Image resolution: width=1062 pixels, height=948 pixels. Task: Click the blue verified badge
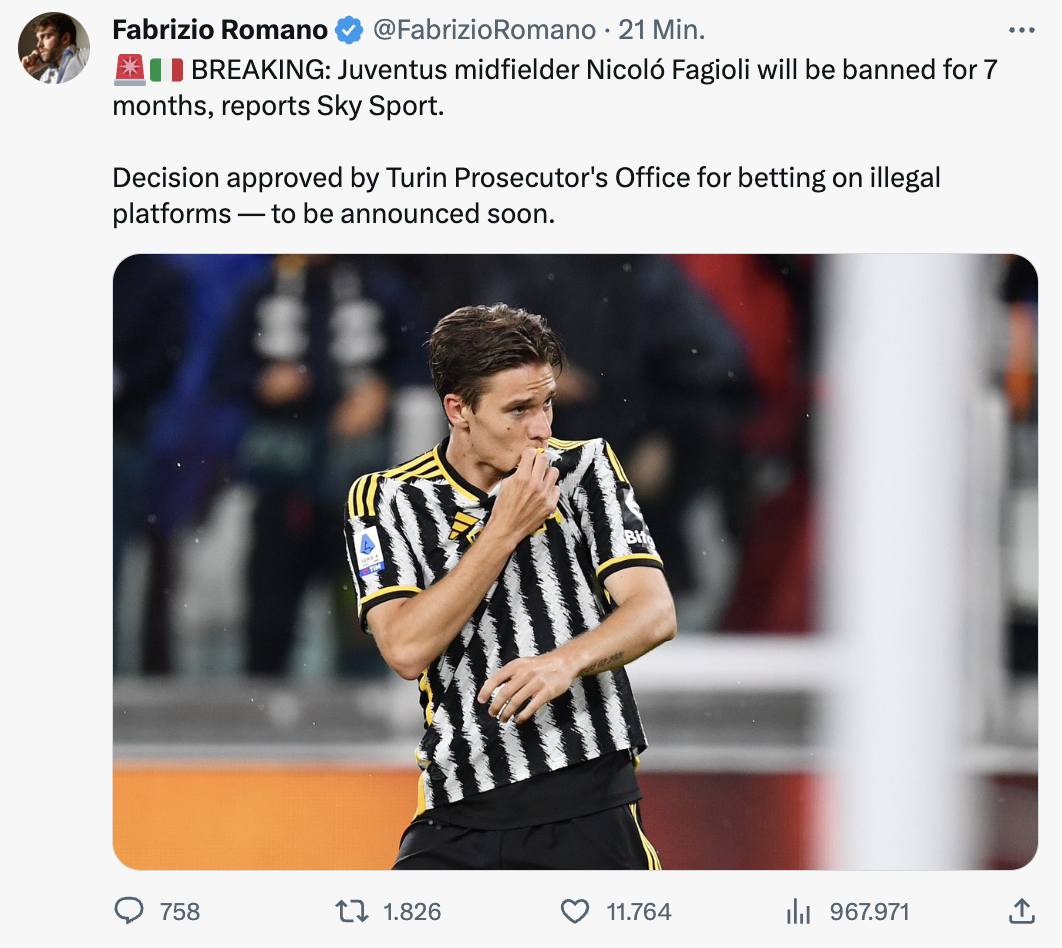click(349, 31)
